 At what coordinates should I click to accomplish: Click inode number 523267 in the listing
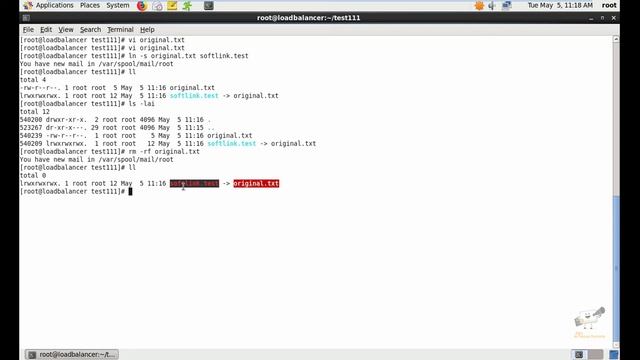31,128
